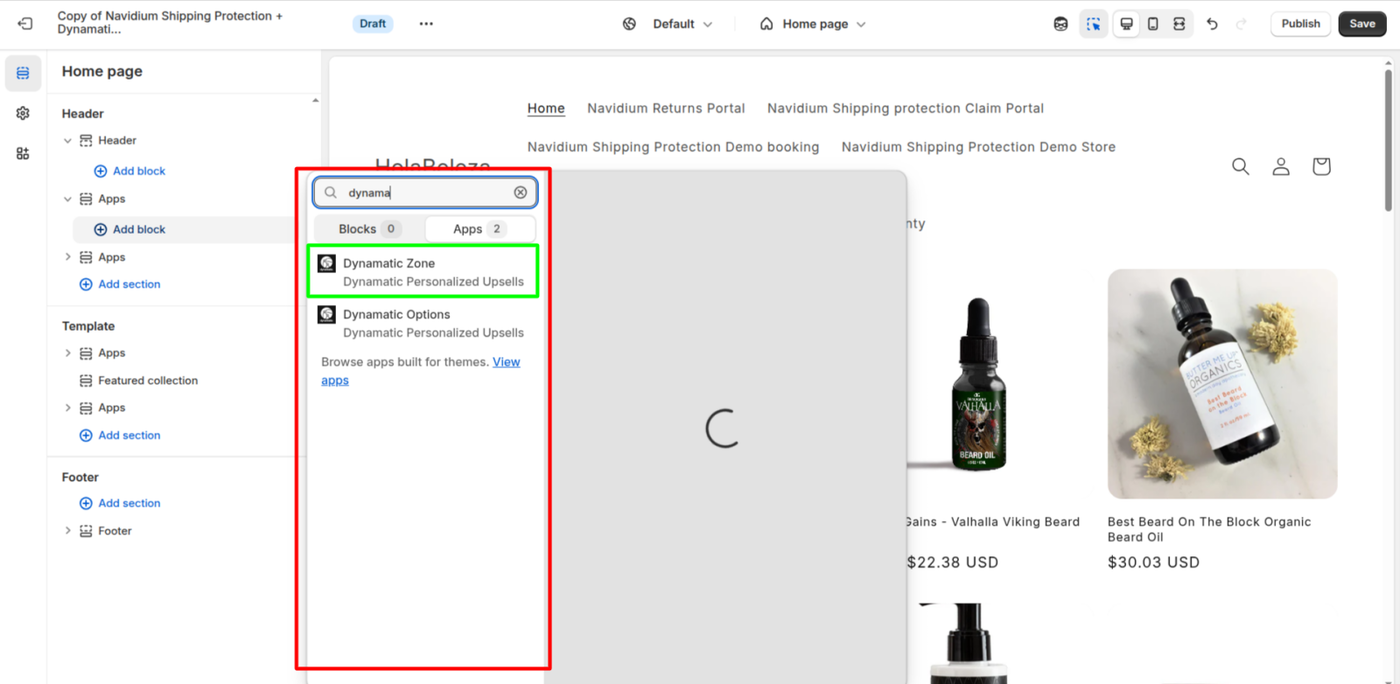Open the shopping cart icon
The width and height of the screenshot is (1400, 684).
pyautogui.click(x=1321, y=166)
